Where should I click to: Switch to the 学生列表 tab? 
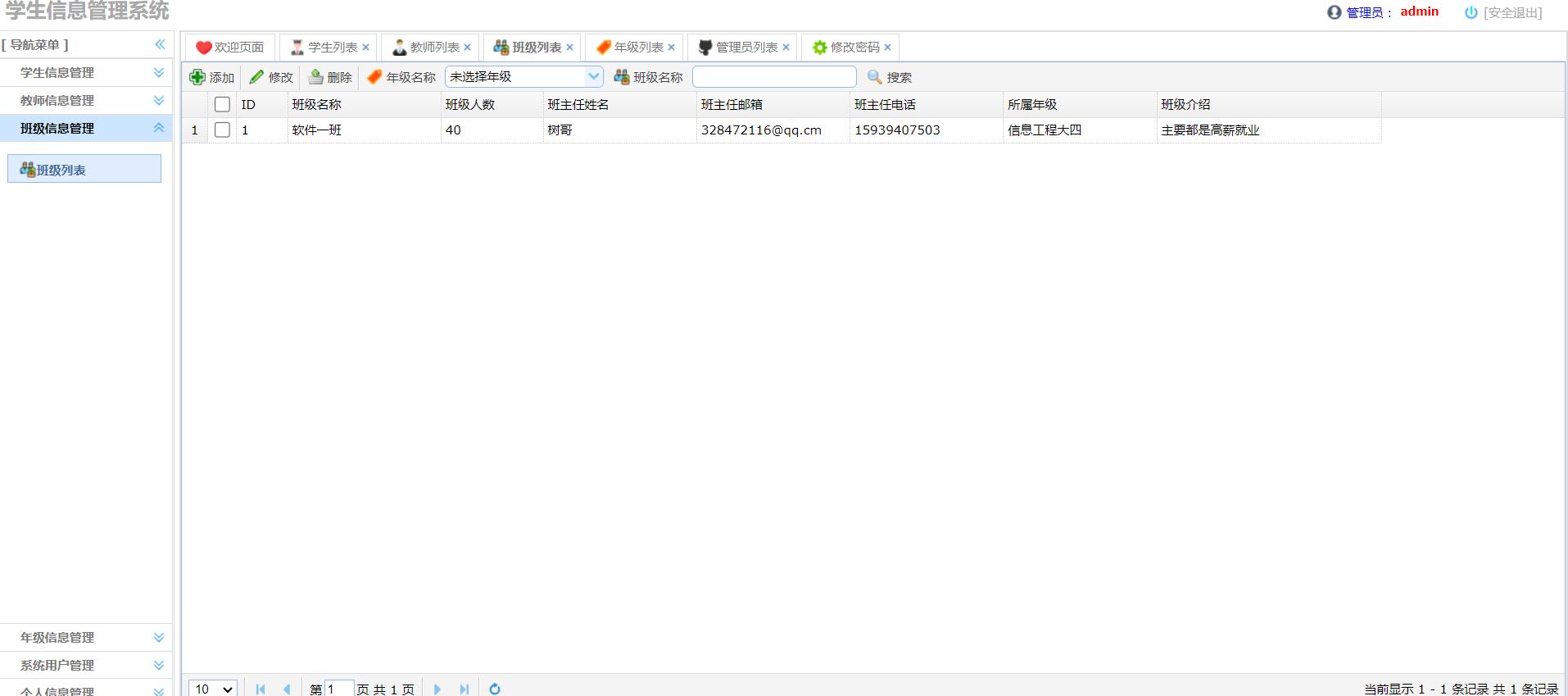[326, 48]
